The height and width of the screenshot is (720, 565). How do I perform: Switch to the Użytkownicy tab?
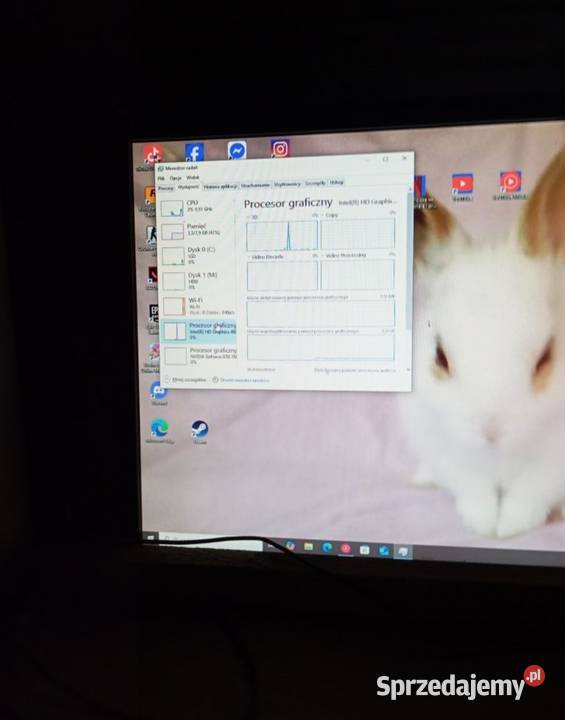(287, 184)
